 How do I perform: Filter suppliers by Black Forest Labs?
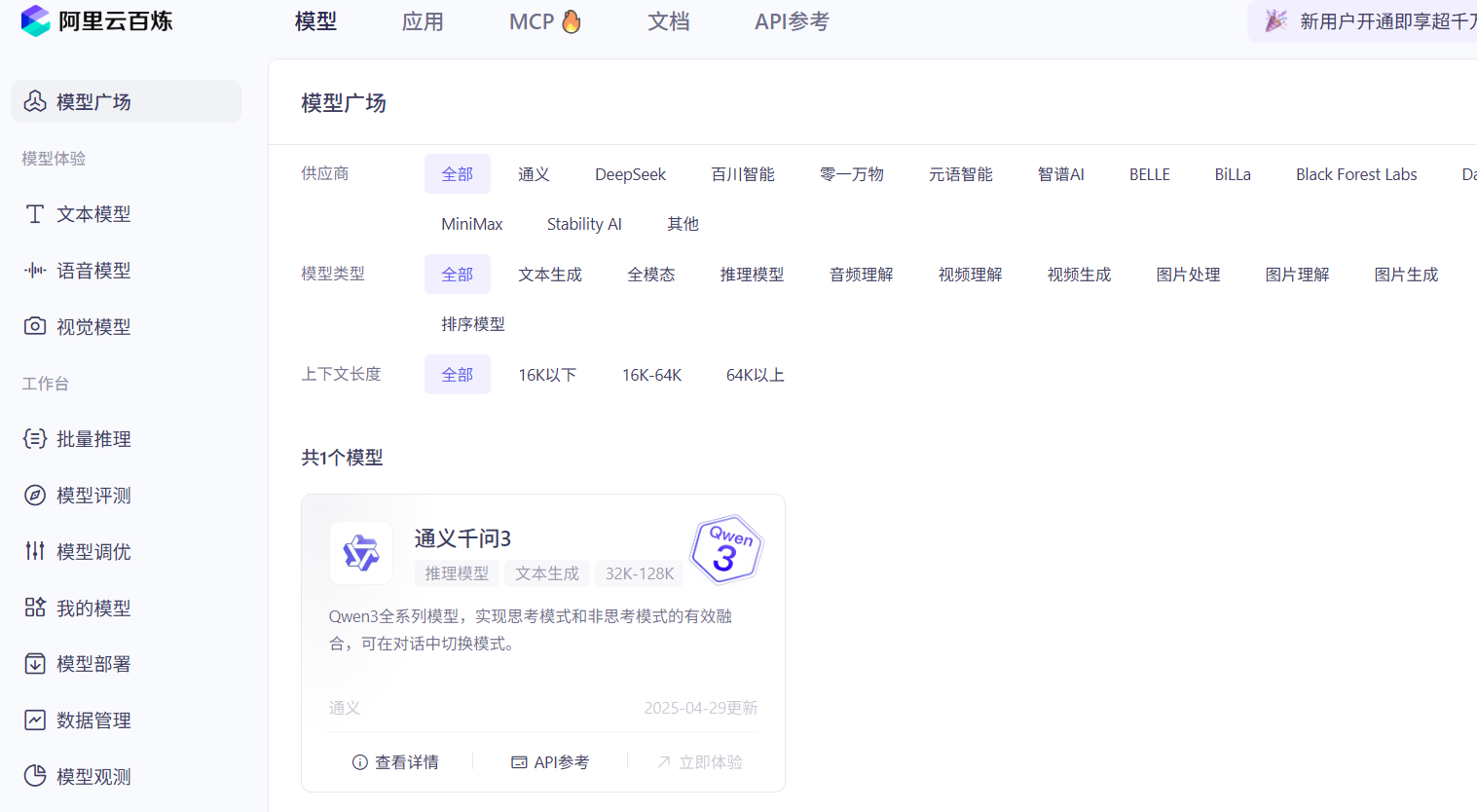[1356, 174]
